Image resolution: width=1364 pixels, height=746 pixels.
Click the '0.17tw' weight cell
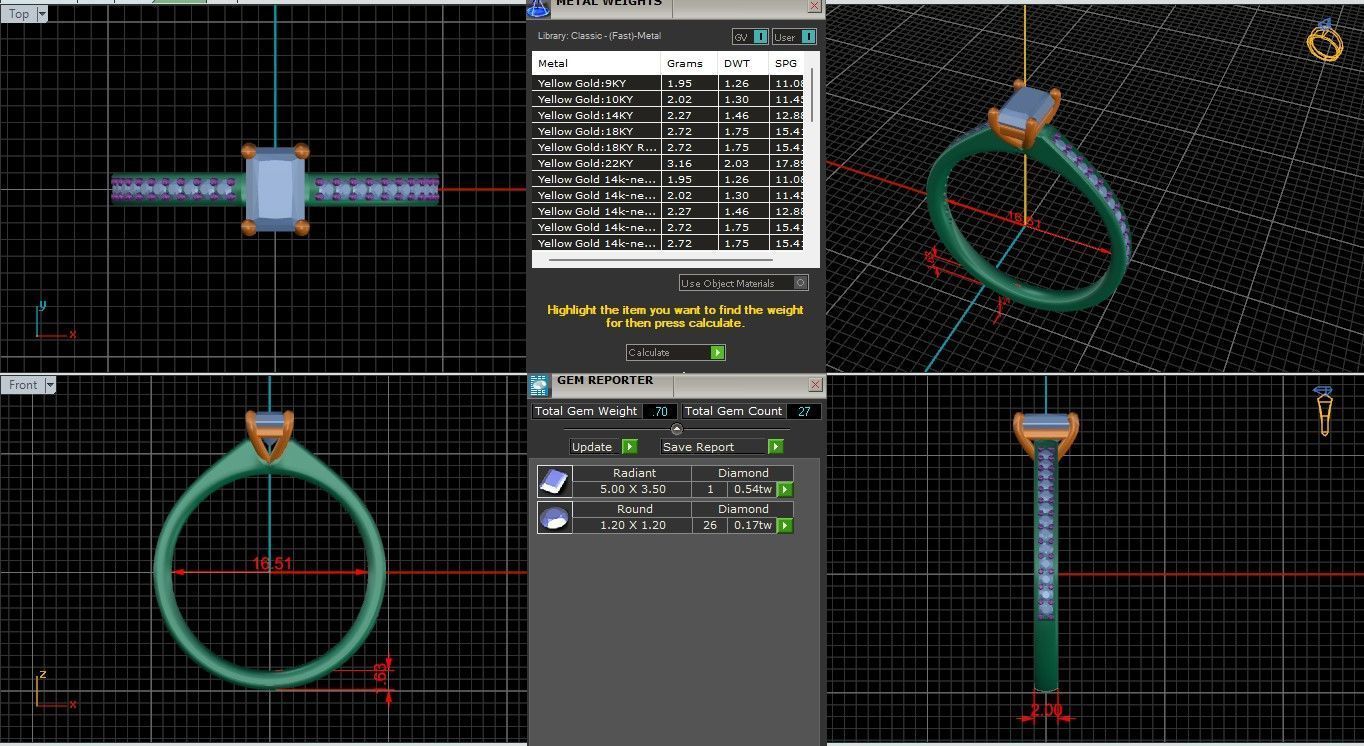752,525
